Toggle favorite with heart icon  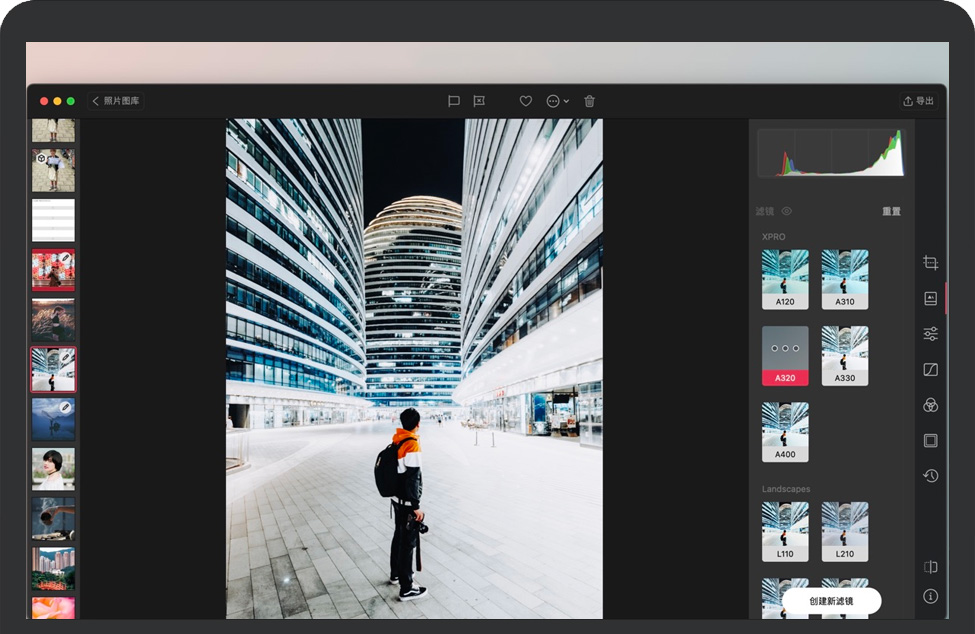[525, 101]
